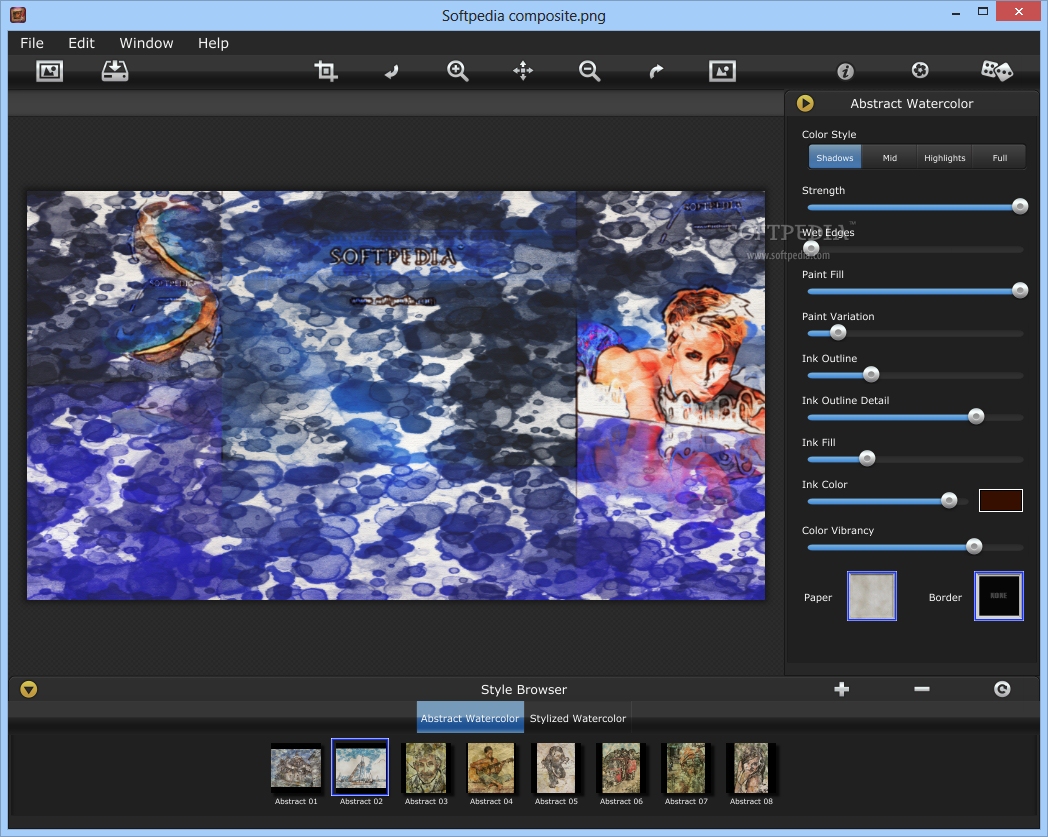Open the File menu
Viewport: 1048px width, 837px height.
[x=32, y=43]
